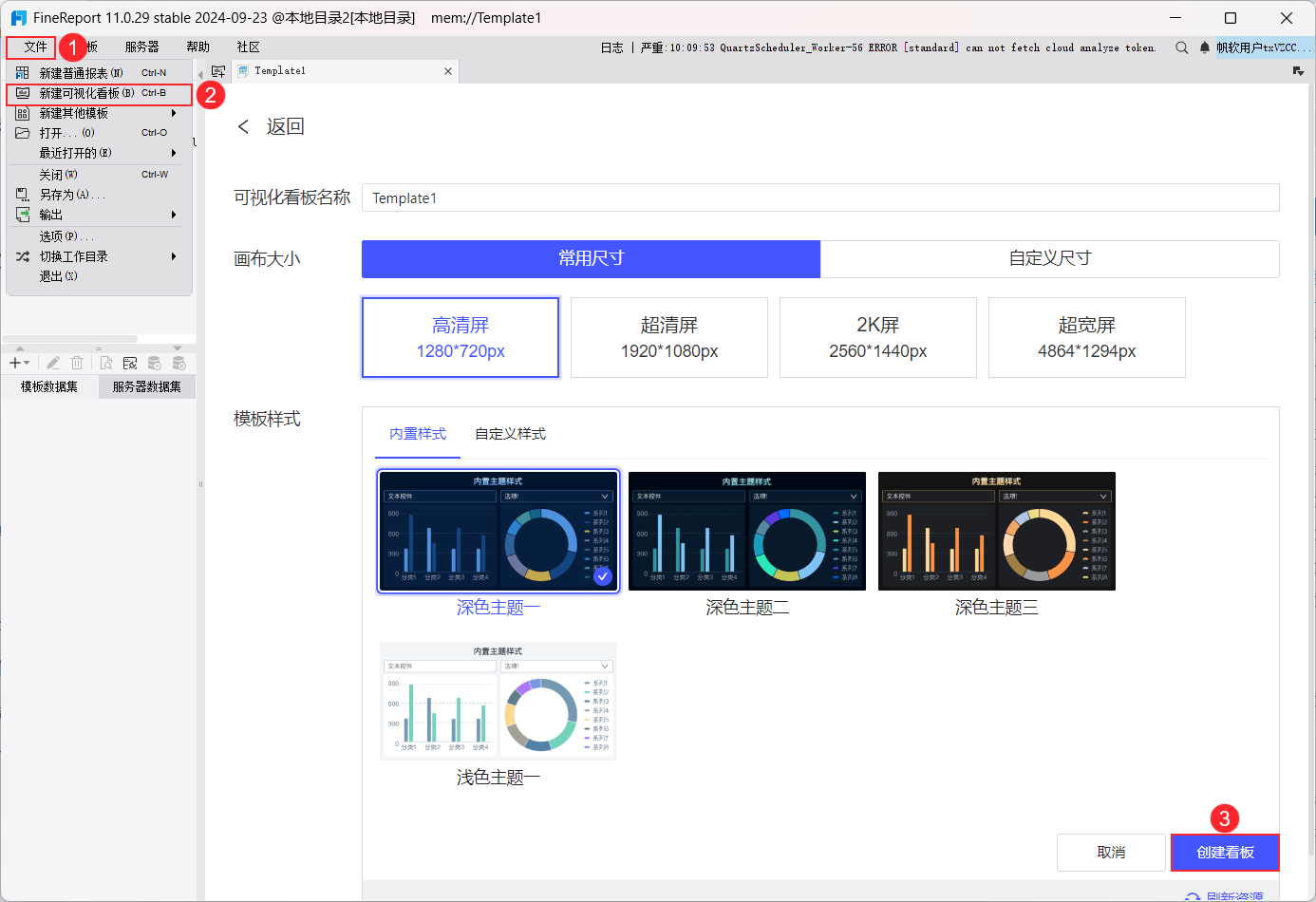Click the new template icon left of the tabs
Screen dimensions: 1316x902
tap(218, 71)
